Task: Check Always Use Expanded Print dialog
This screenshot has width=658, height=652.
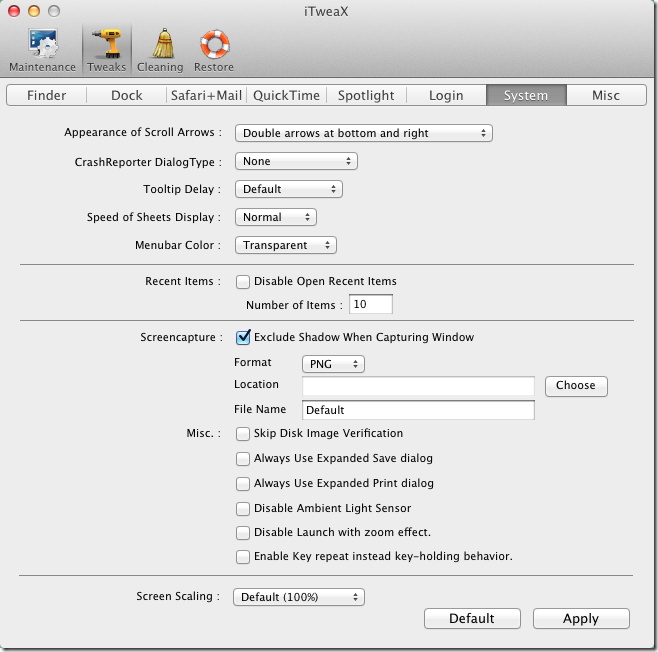Action: tap(243, 483)
